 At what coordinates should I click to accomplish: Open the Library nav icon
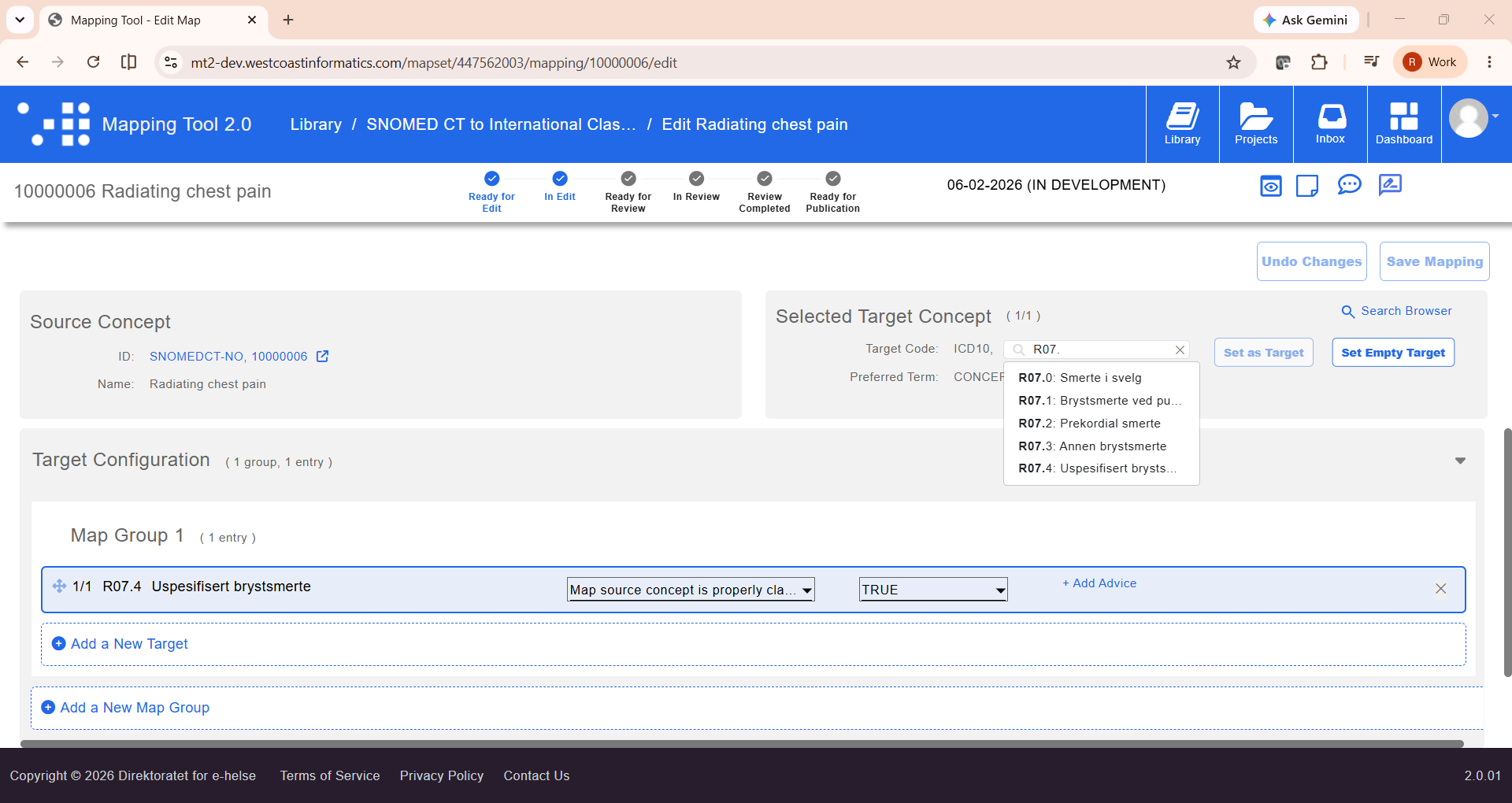pos(1182,124)
